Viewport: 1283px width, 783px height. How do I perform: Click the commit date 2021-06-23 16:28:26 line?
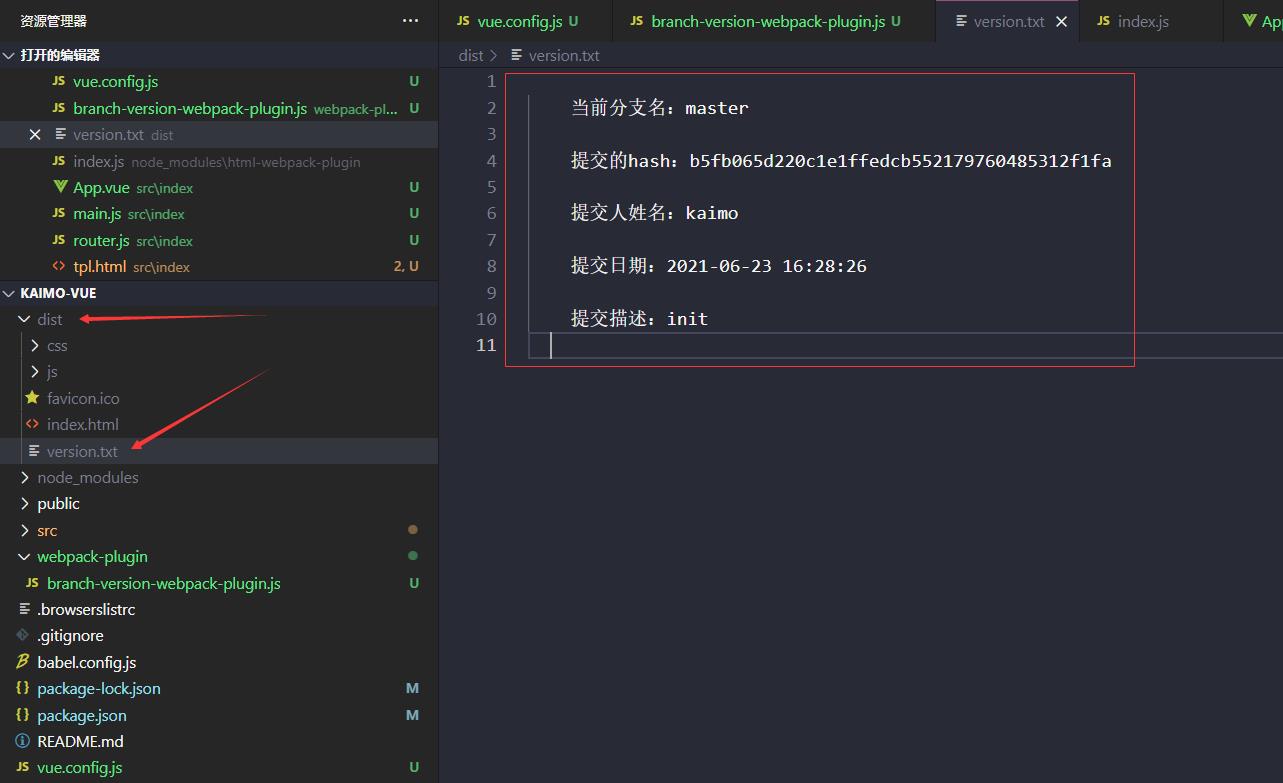(718, 265)
